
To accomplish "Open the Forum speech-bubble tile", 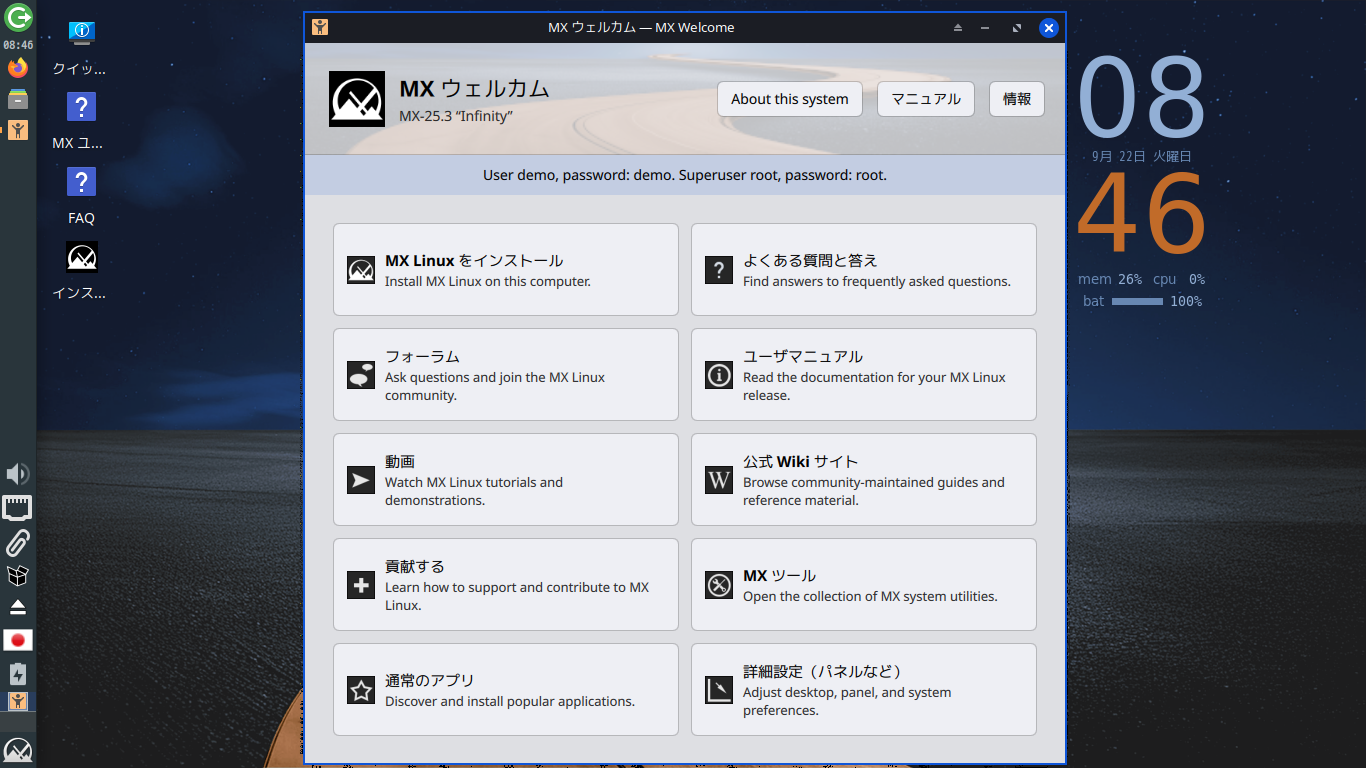I will 506,375.
